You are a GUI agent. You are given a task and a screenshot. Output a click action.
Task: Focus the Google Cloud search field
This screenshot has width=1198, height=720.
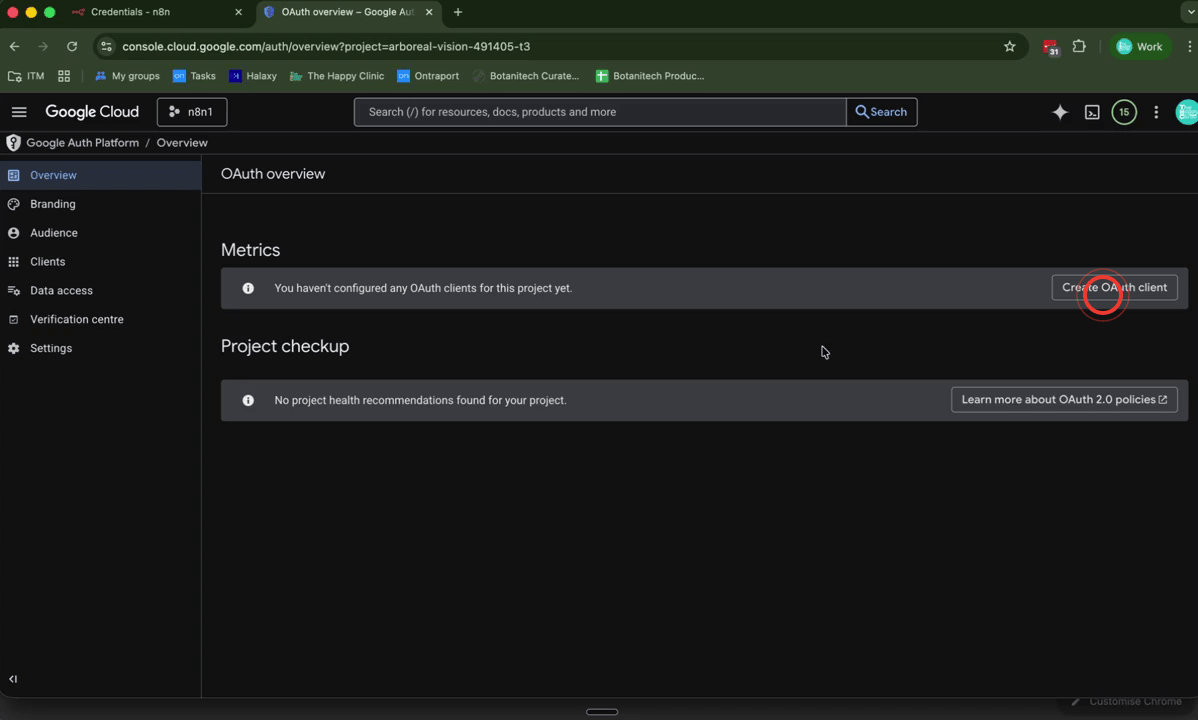600,112
